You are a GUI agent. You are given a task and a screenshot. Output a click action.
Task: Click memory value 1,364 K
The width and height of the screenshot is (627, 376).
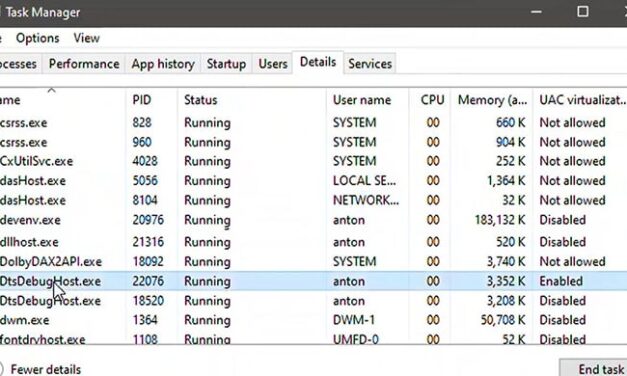click(x=506, y=181)
